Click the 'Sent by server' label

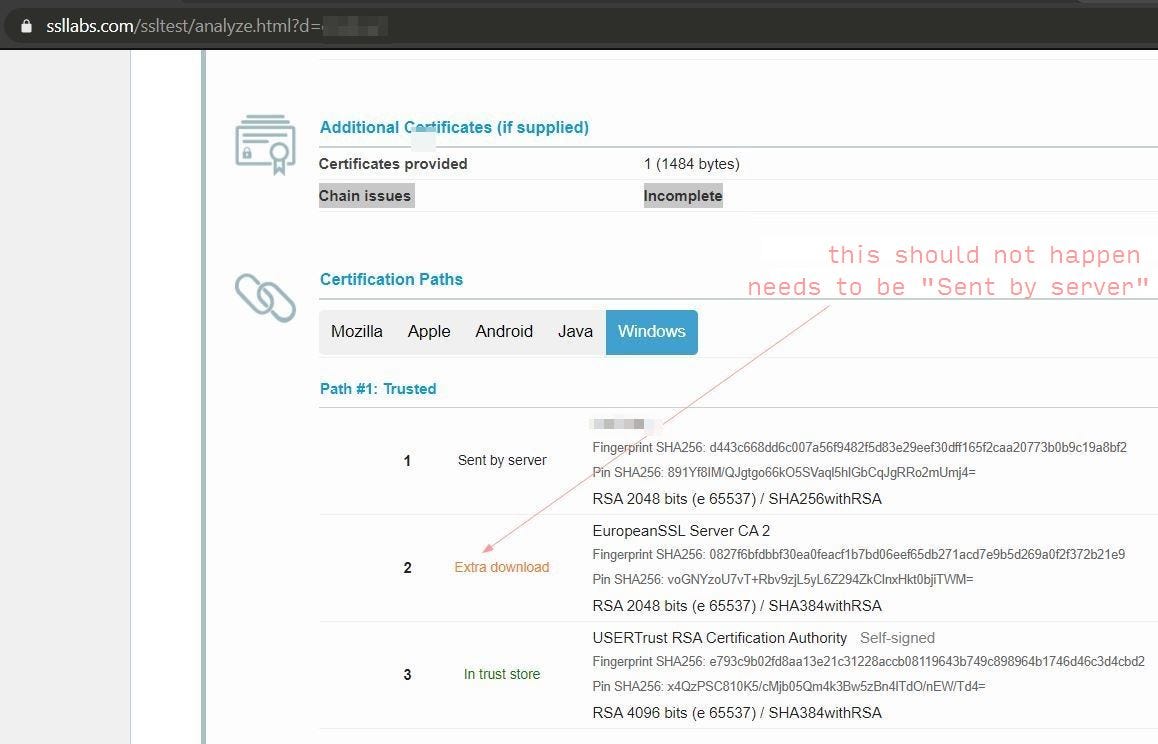click(x=502, y=460)
